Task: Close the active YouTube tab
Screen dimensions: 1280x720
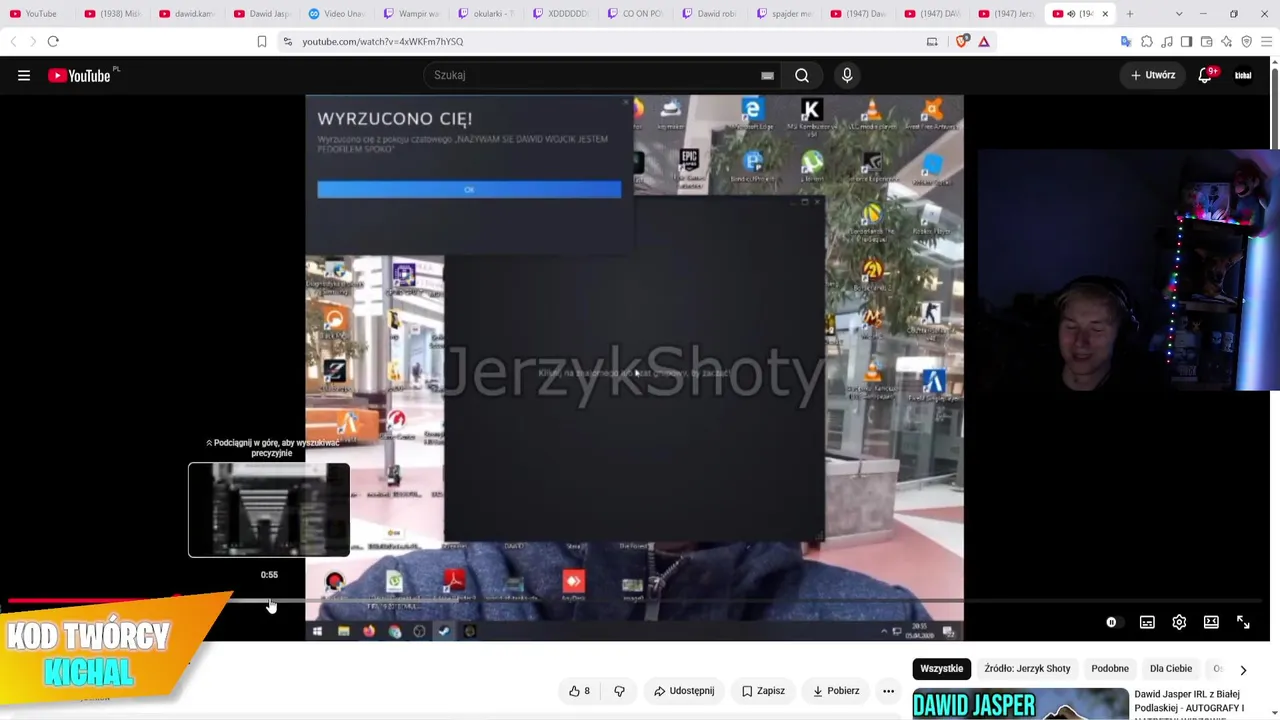Action: tap(1105, 14)
